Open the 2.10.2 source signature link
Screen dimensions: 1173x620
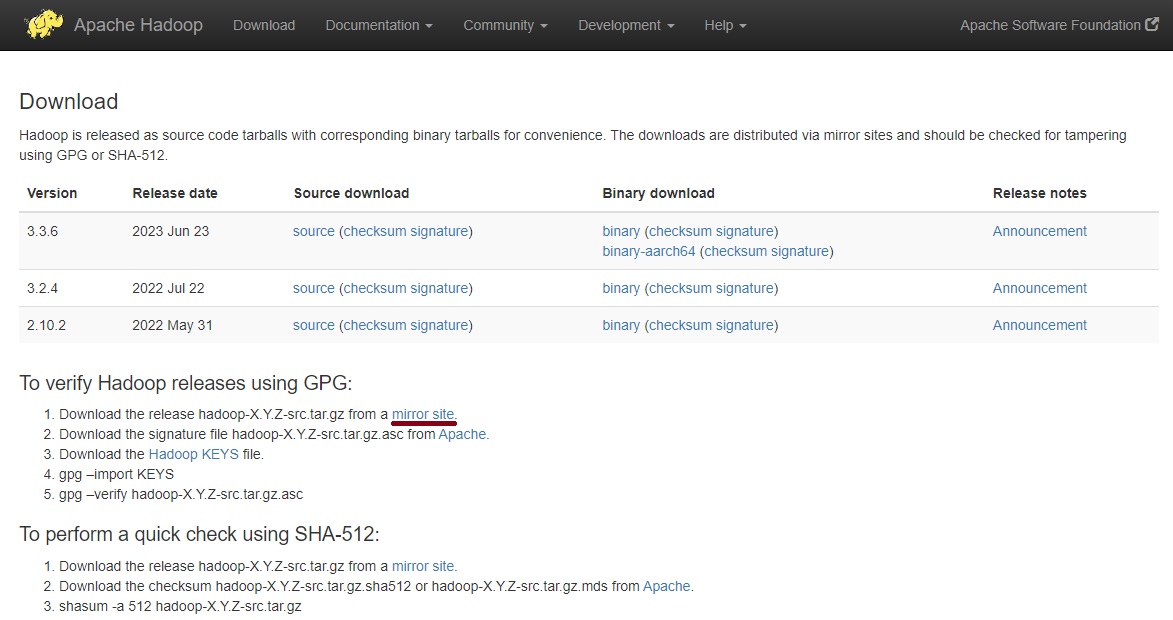439,325
